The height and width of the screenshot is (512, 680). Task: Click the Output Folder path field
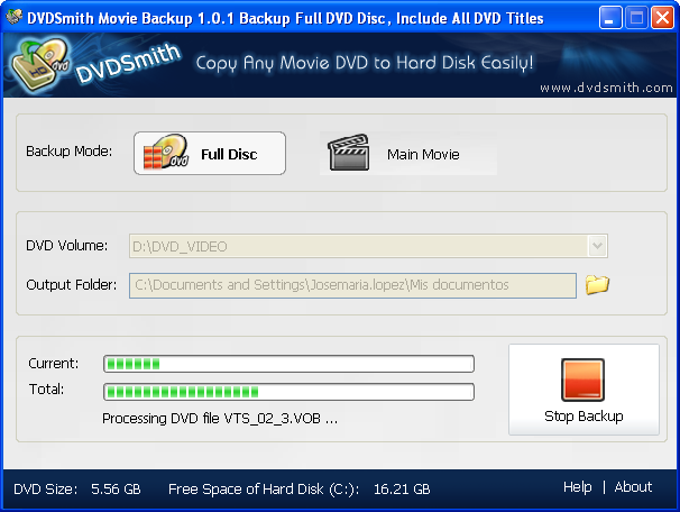(x=353, y=286)
